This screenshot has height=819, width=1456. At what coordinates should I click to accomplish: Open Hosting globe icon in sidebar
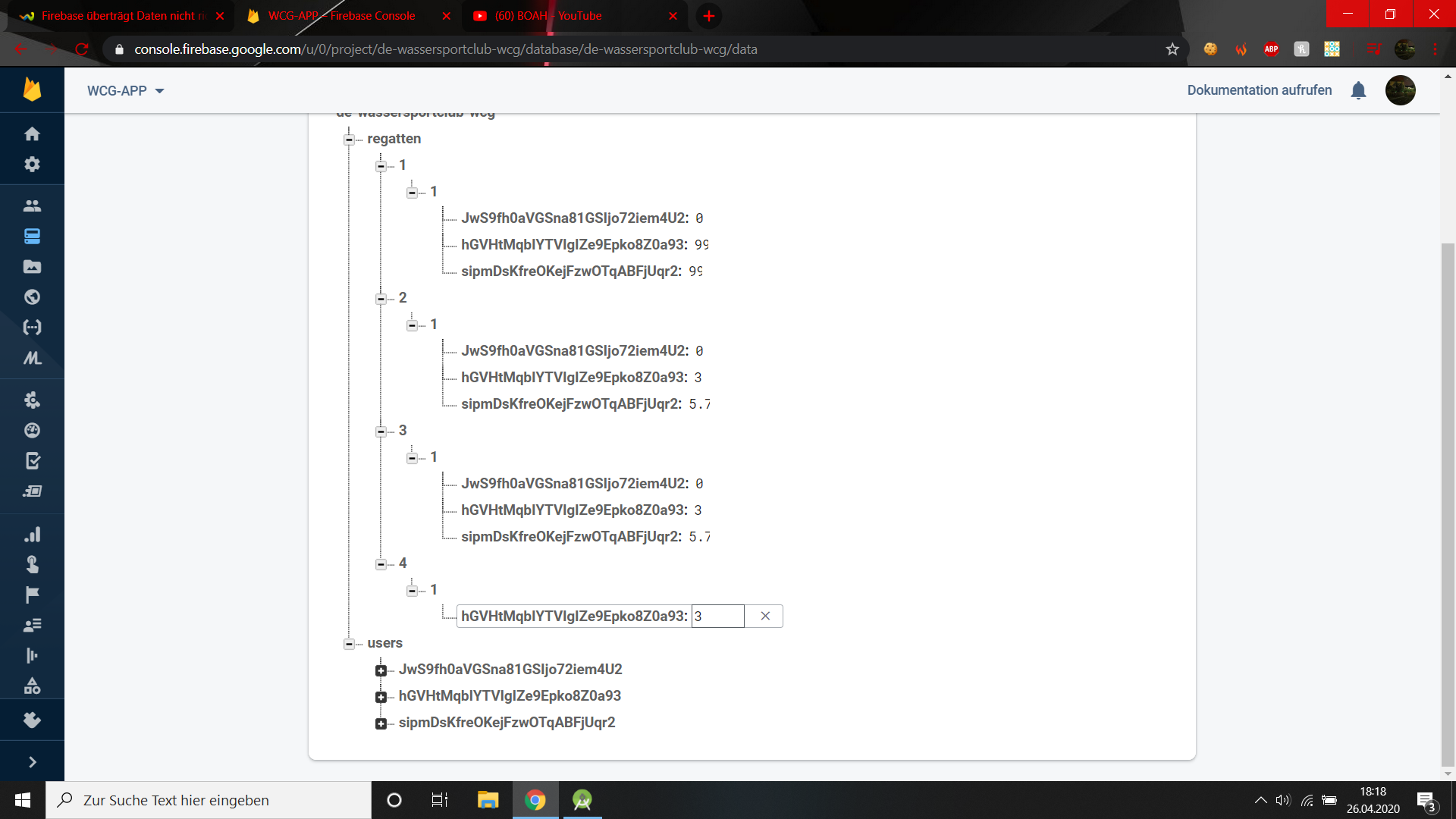[32, 297]
